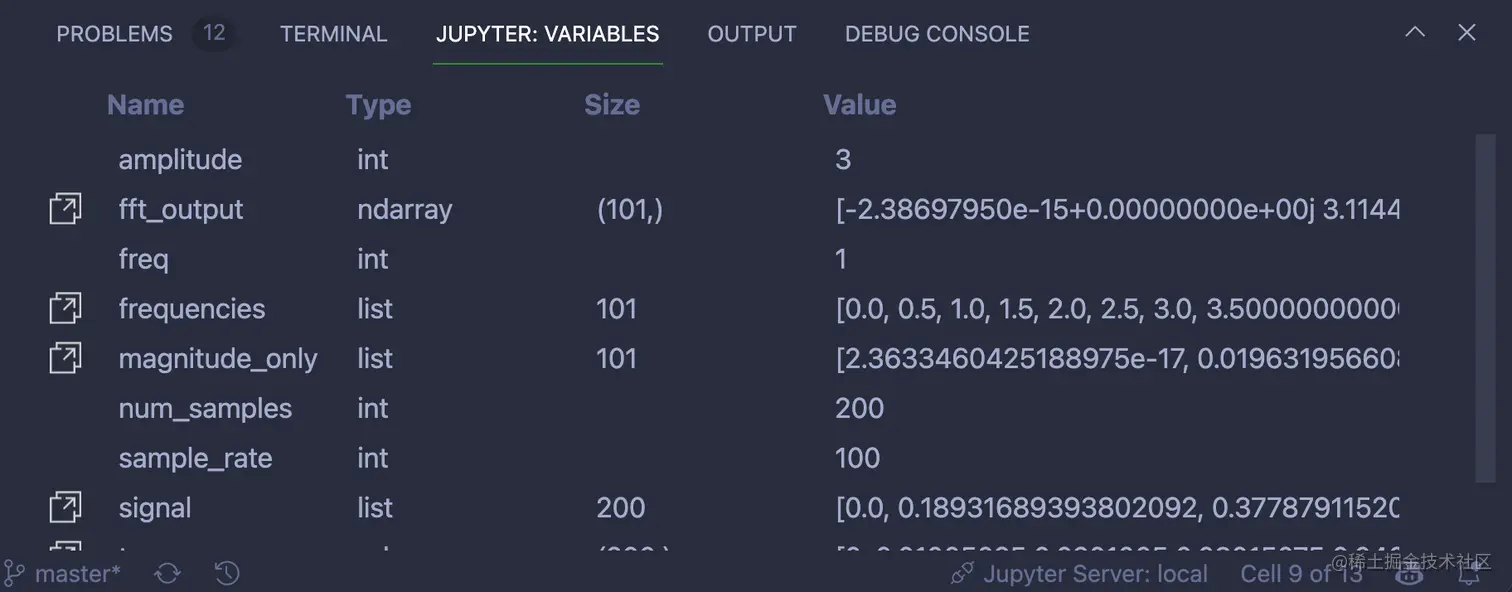Click the Synchronize Changes icon
The width and height of the screenshot is (1512, 592).
coord(166,572)
